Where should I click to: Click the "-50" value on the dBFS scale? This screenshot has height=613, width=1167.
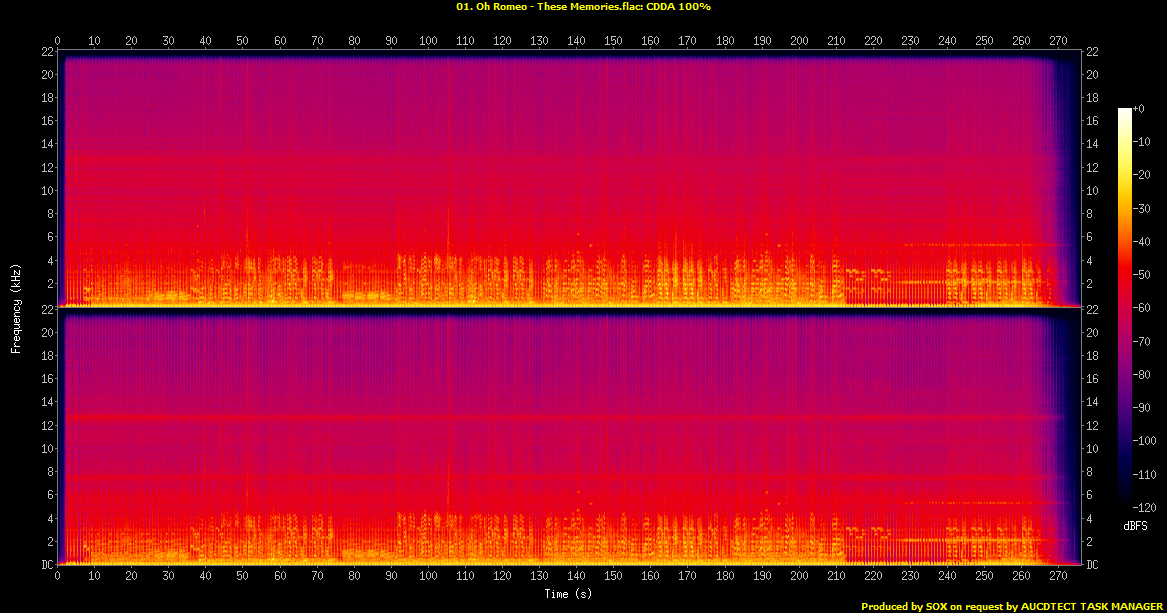coord(1142,275)
